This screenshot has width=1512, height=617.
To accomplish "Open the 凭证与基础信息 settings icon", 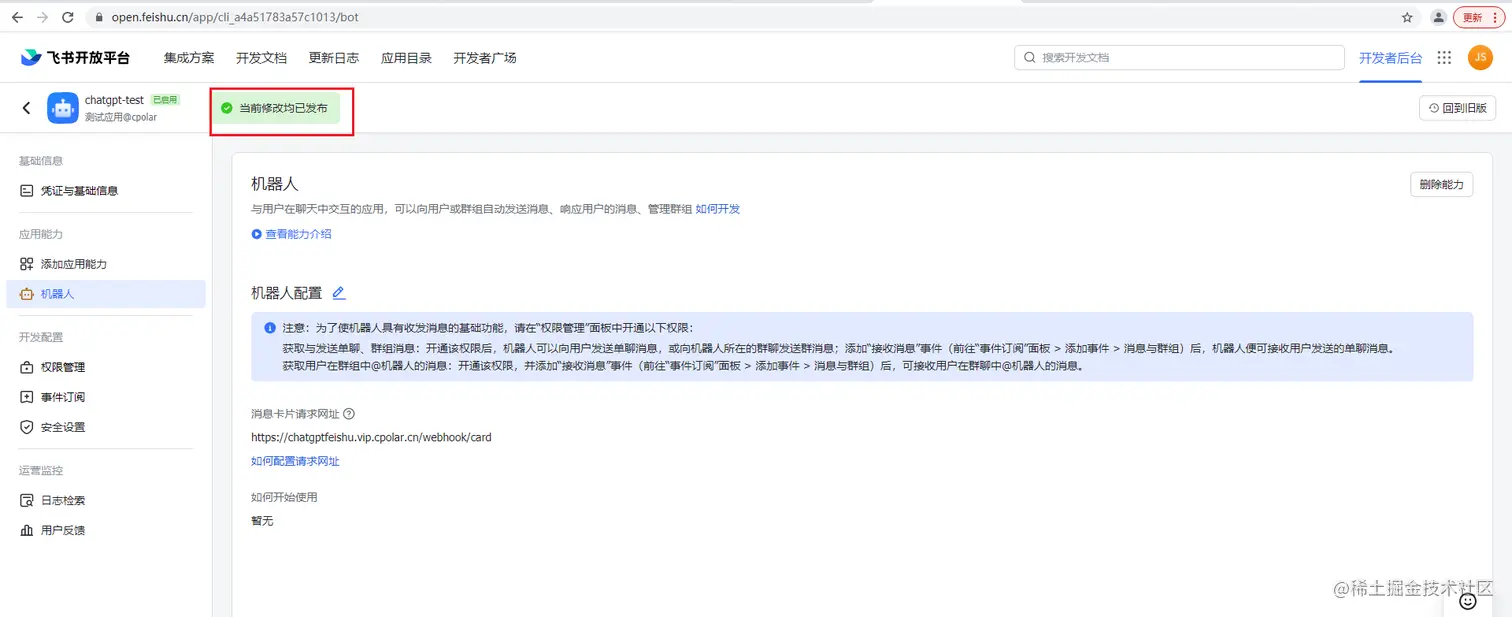I will tap(27, 190).
